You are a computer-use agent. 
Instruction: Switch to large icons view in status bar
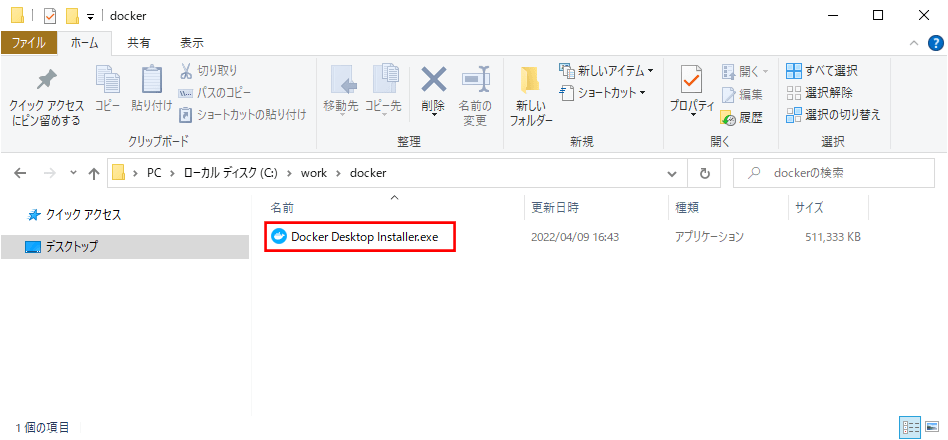(932, 428)
